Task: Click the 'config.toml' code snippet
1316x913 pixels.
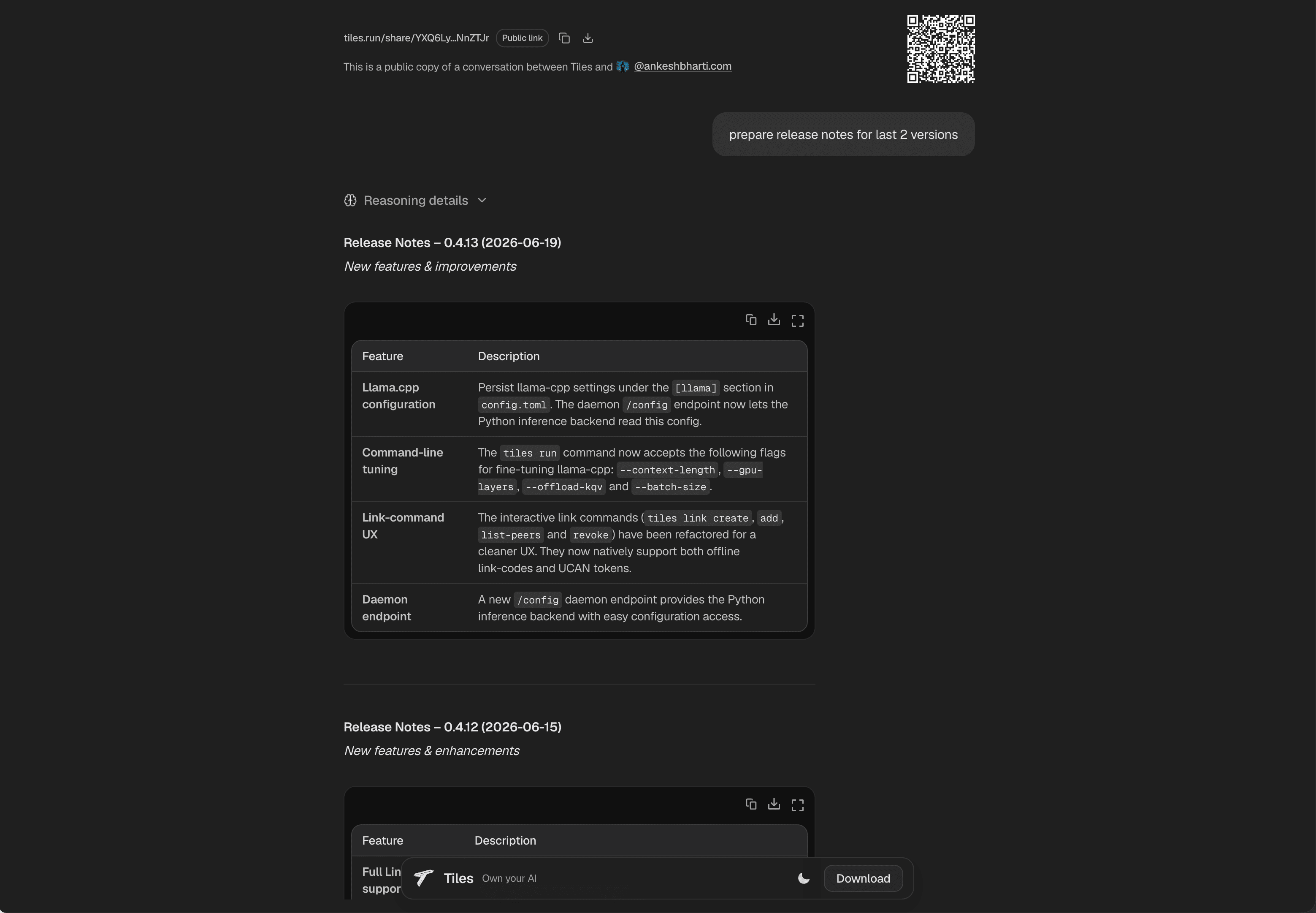Action: 514,405
